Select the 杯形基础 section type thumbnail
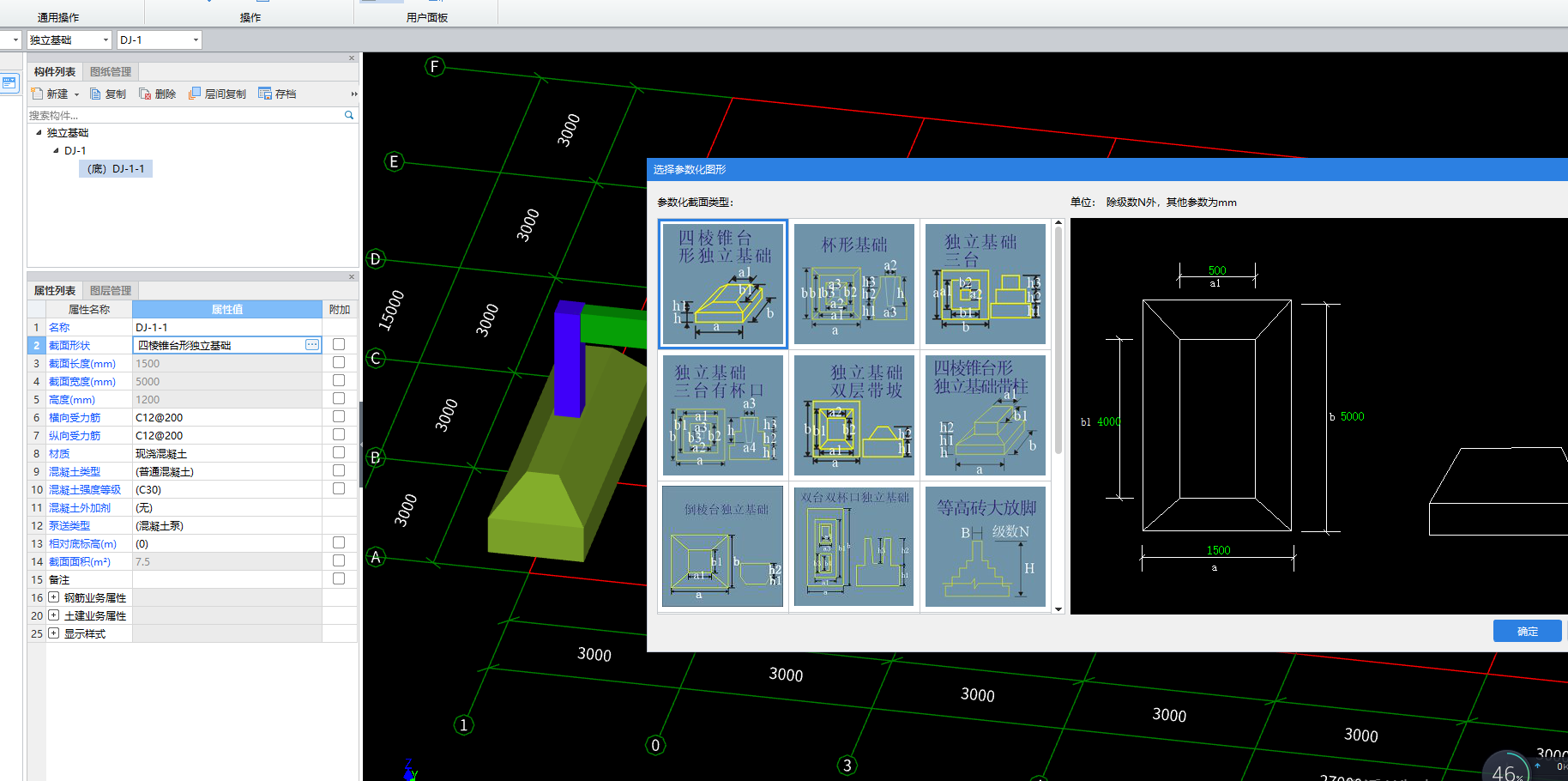1568x781 pixels. [x=854, y=284]
